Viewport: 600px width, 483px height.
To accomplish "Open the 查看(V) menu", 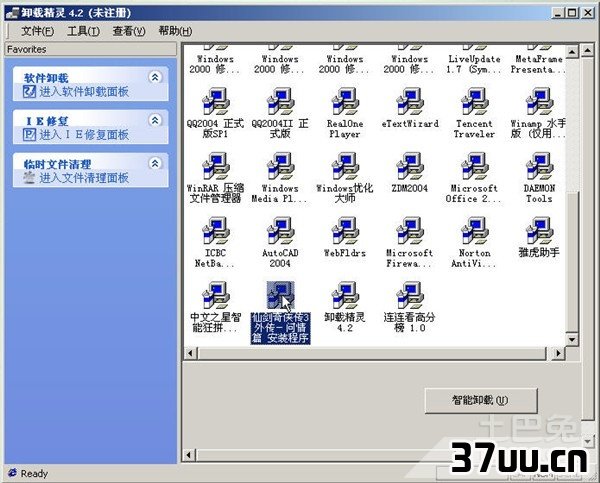I will click(x=129, y=31).
